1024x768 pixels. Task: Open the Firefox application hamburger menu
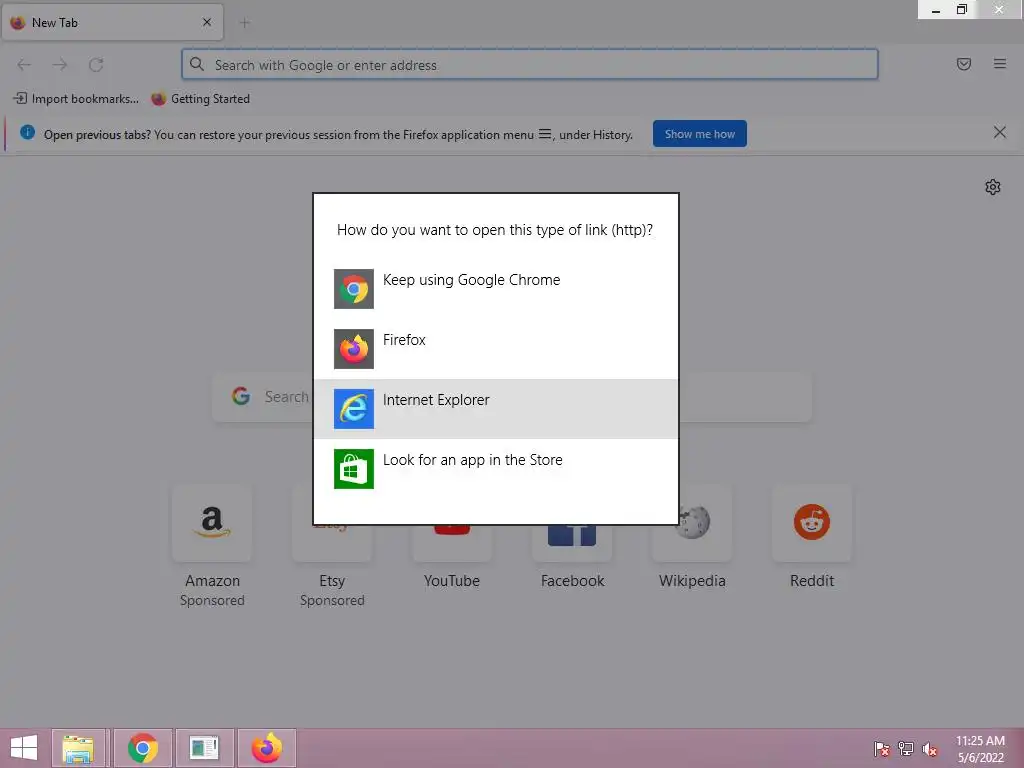[x=1000, y=64]
